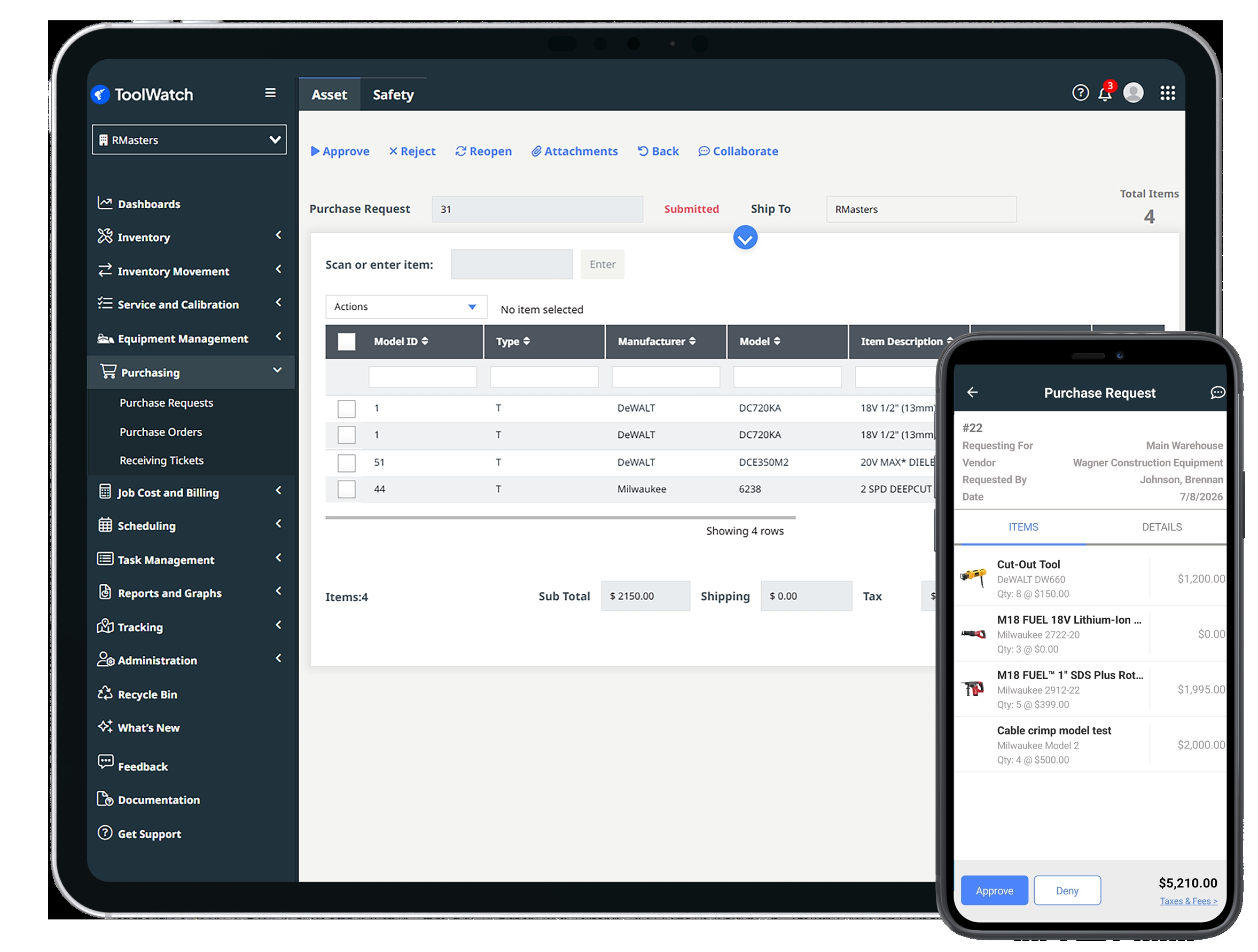Click Reject in the toolbar
The width and height of the screenshot is (1258, 952).
(412, 151)
